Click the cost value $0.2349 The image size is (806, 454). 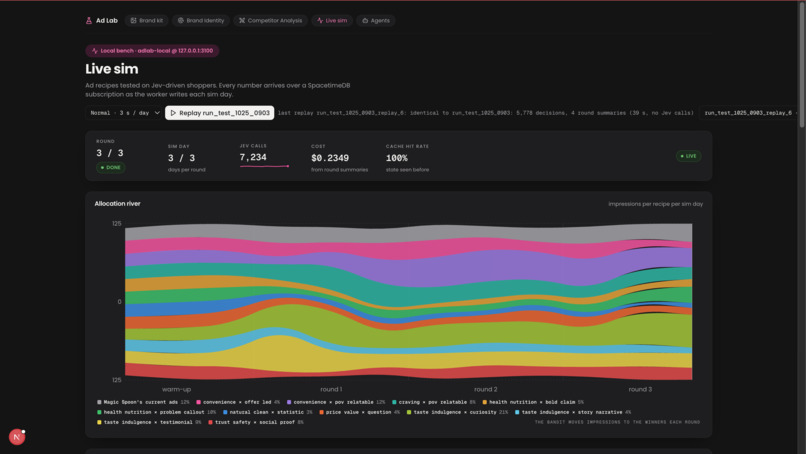(330, 158)
